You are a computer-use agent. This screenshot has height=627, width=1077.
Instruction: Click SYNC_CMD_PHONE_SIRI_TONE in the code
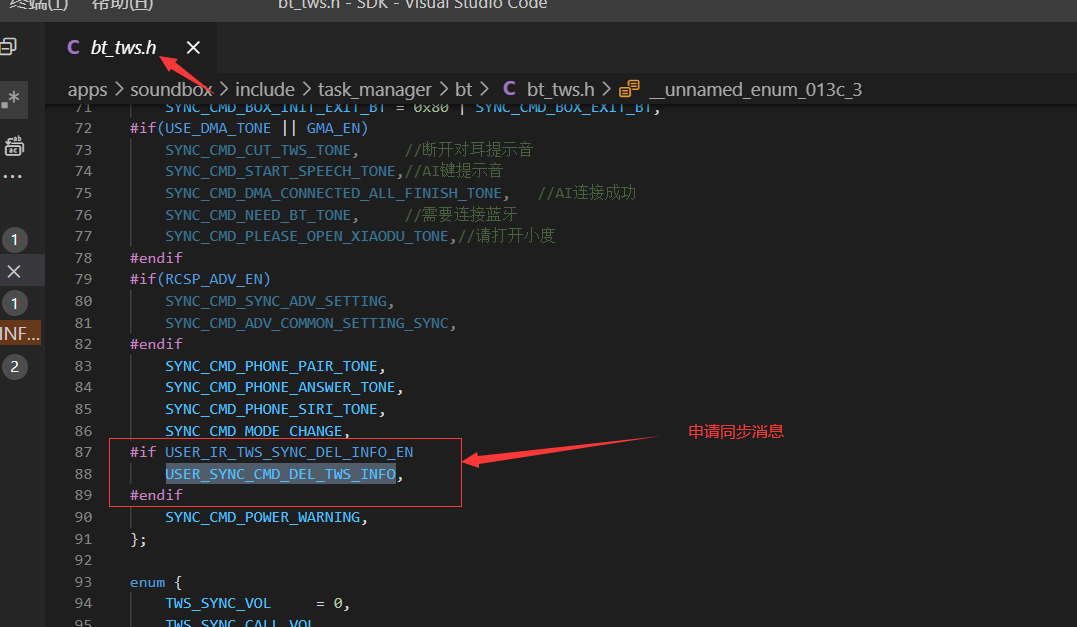click(x=271, y=409)
